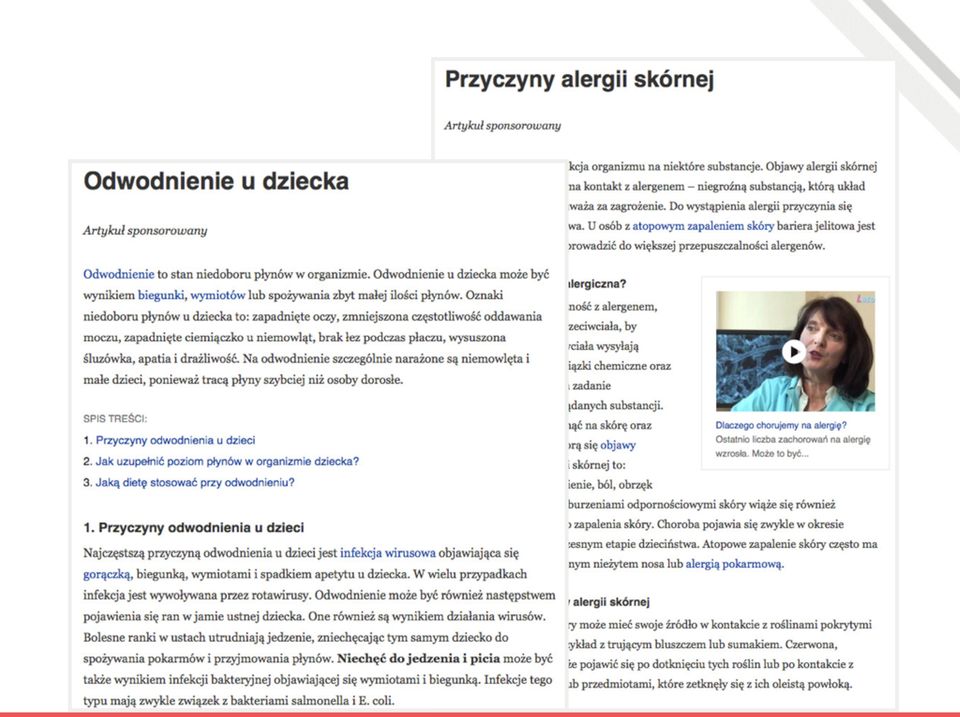960x717 pixels.
Task: Open 'Dlaczego chorujemy na alergię?' video caption link
Action: (781, 425)
